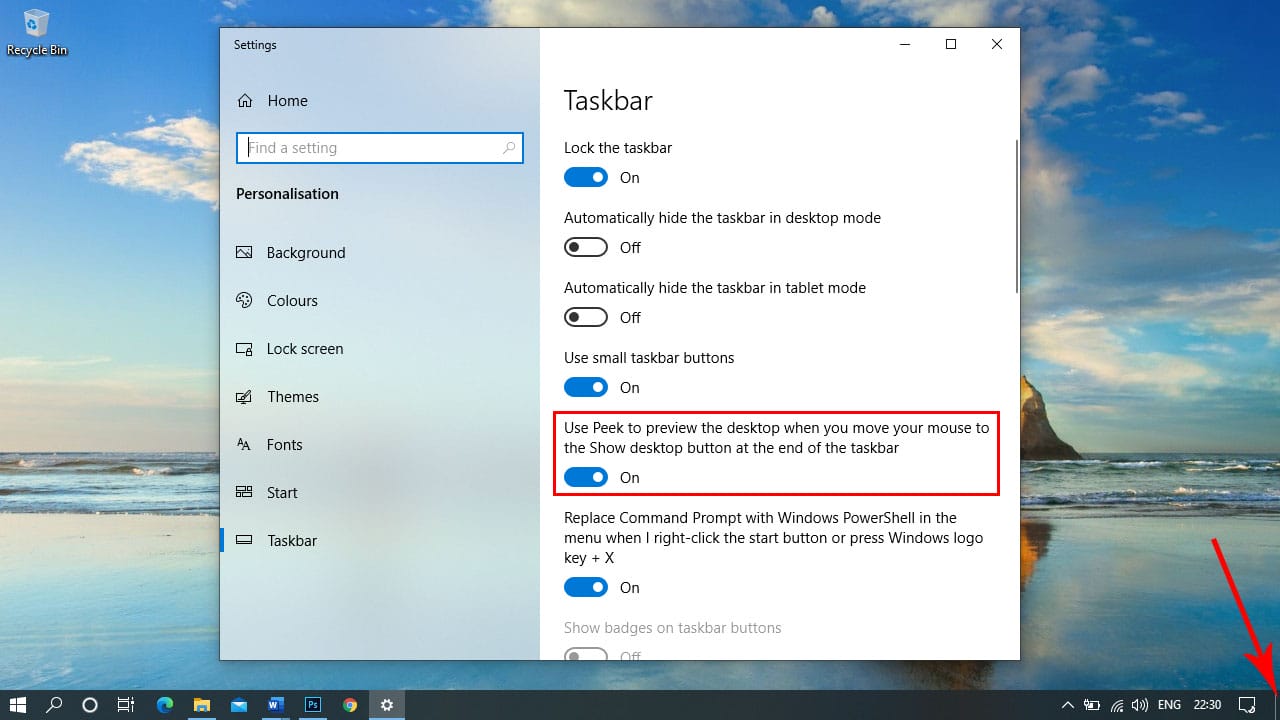The image size is (1280, 720).
Task: Launch Google Chrome from the taskbar
Action: click(349, 705)
